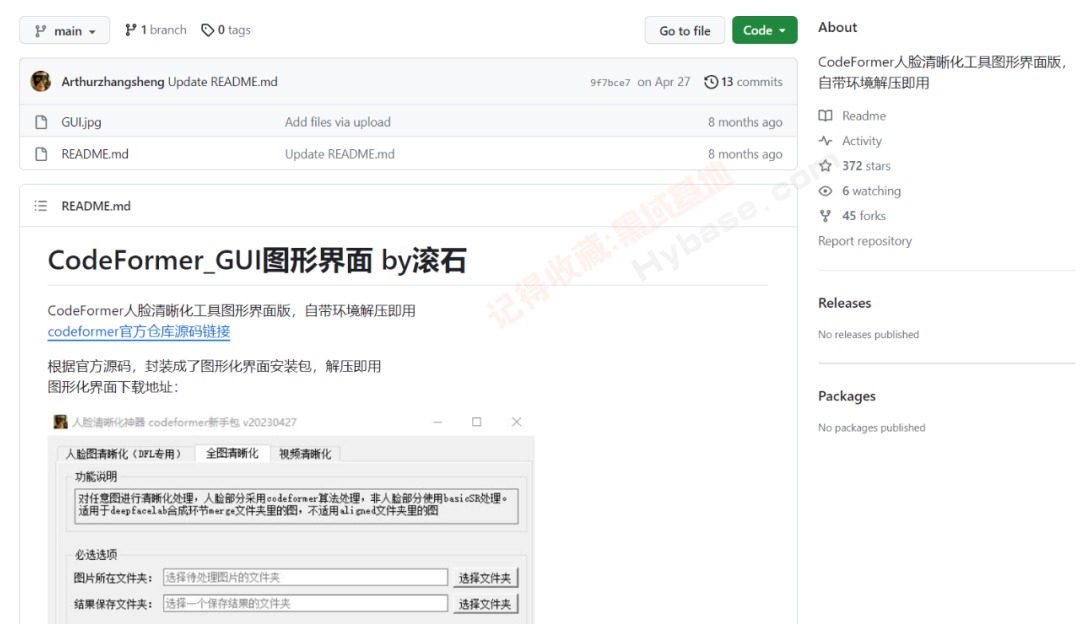Screen dimensions: 1084x626
Task: Open the README.md row's Update README.md commit
Action: 339,153
